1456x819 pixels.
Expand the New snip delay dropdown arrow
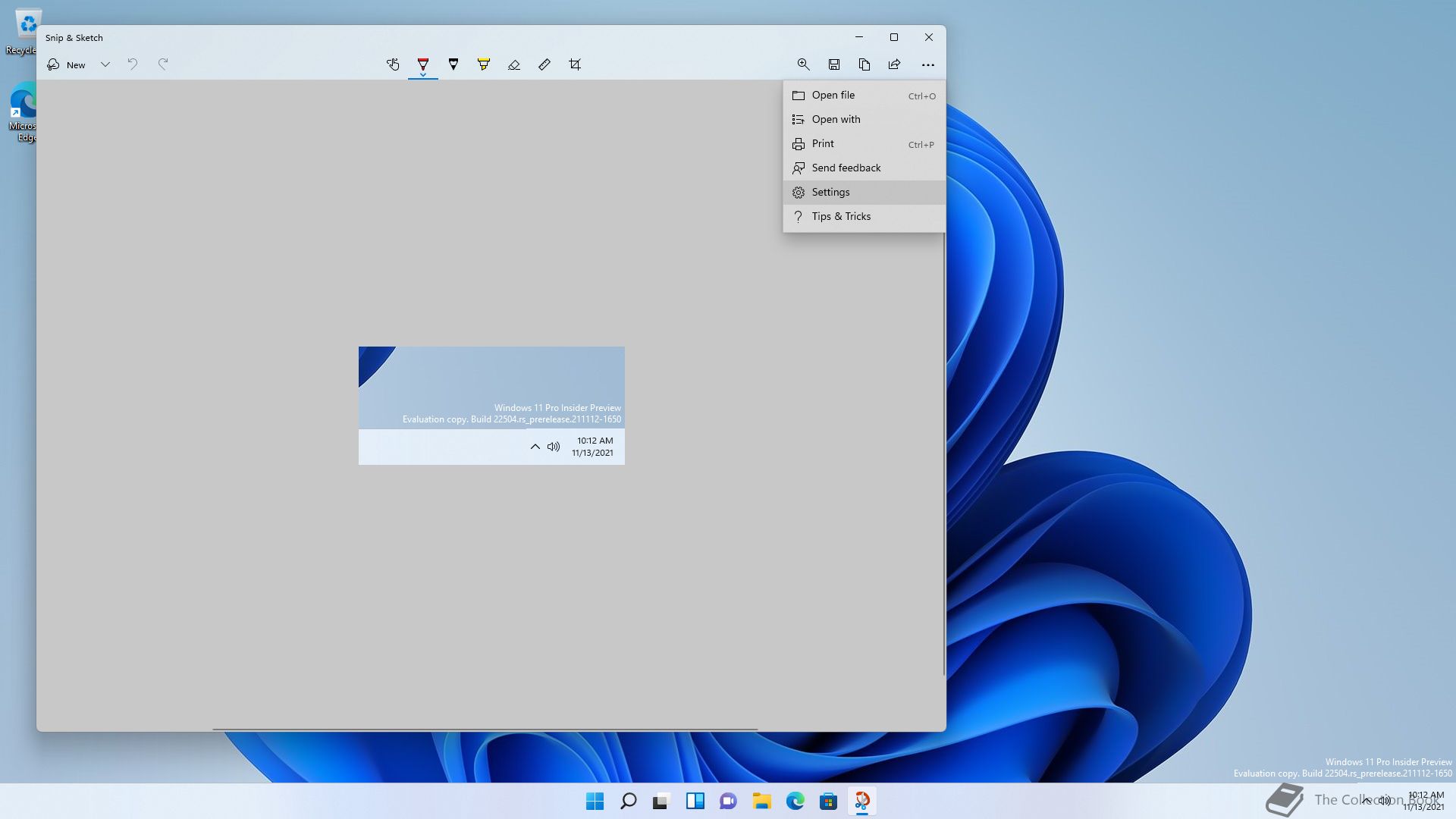click(x=105, y=64)
